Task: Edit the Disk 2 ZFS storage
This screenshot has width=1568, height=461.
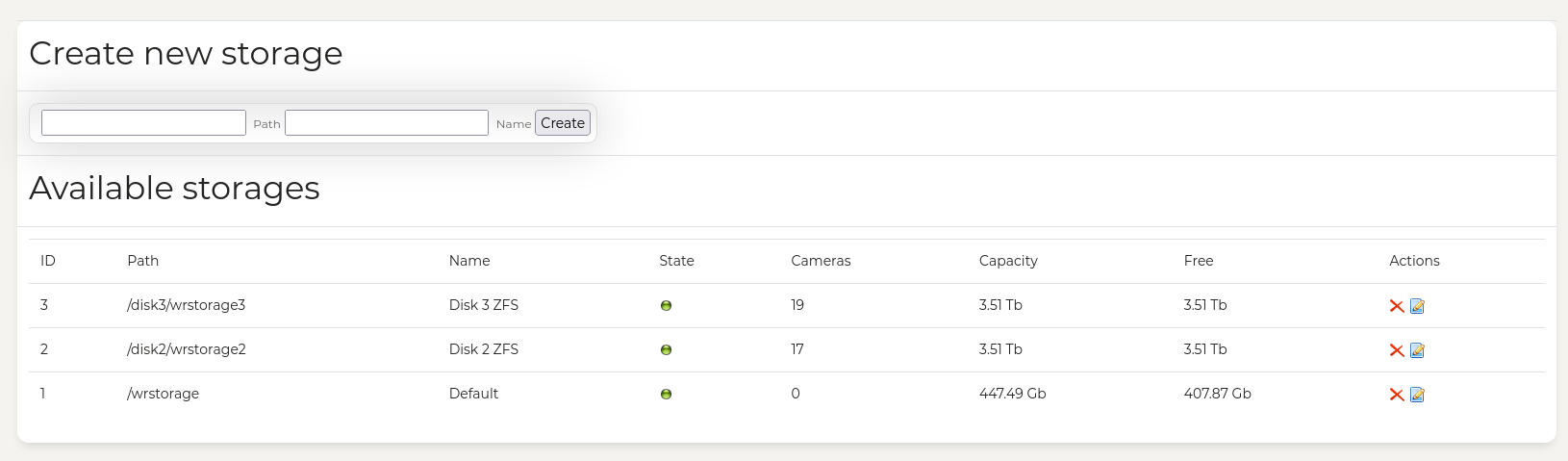Action: point(1417,350)
